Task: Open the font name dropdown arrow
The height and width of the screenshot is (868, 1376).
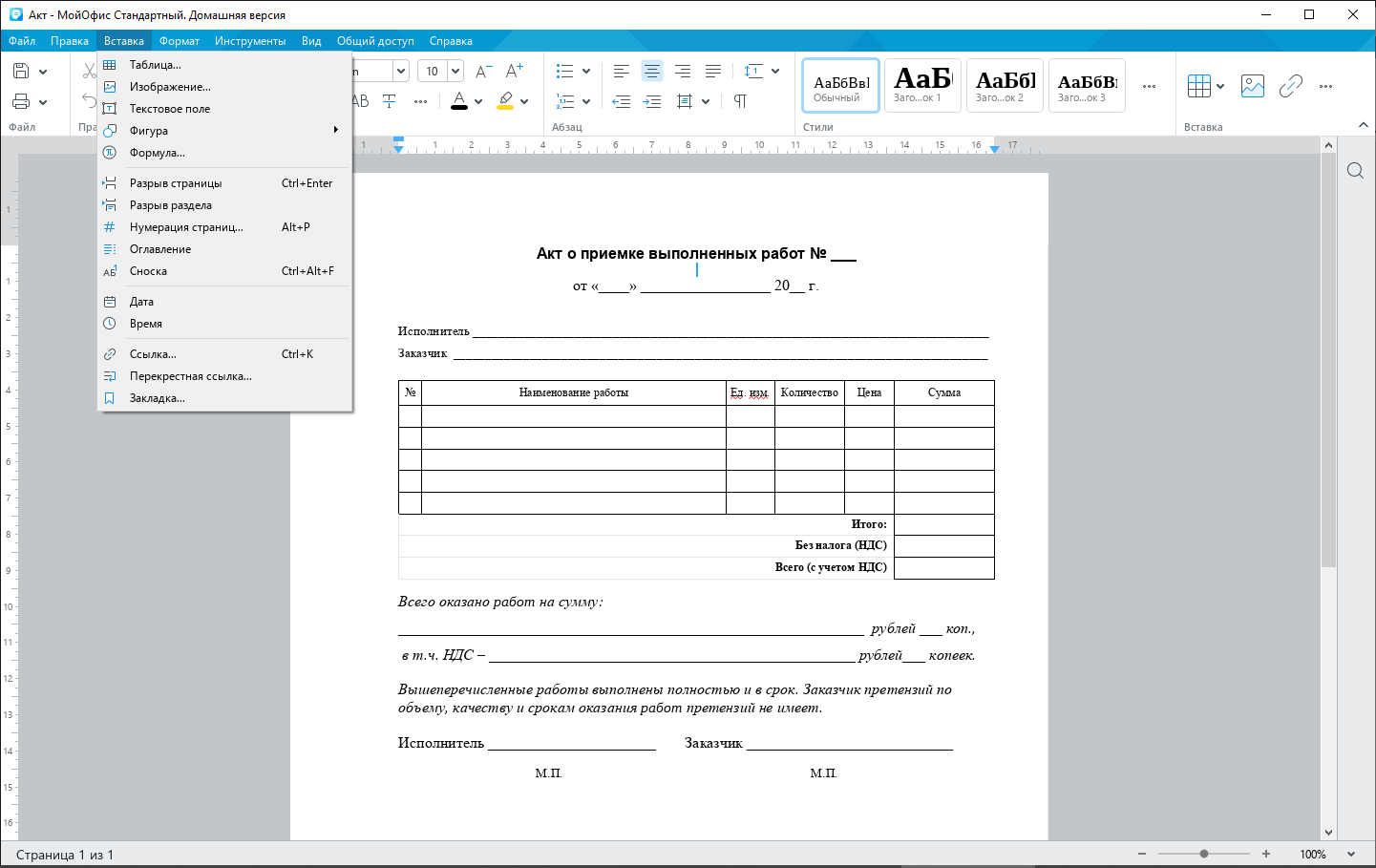Action: [x=401, y=71]
